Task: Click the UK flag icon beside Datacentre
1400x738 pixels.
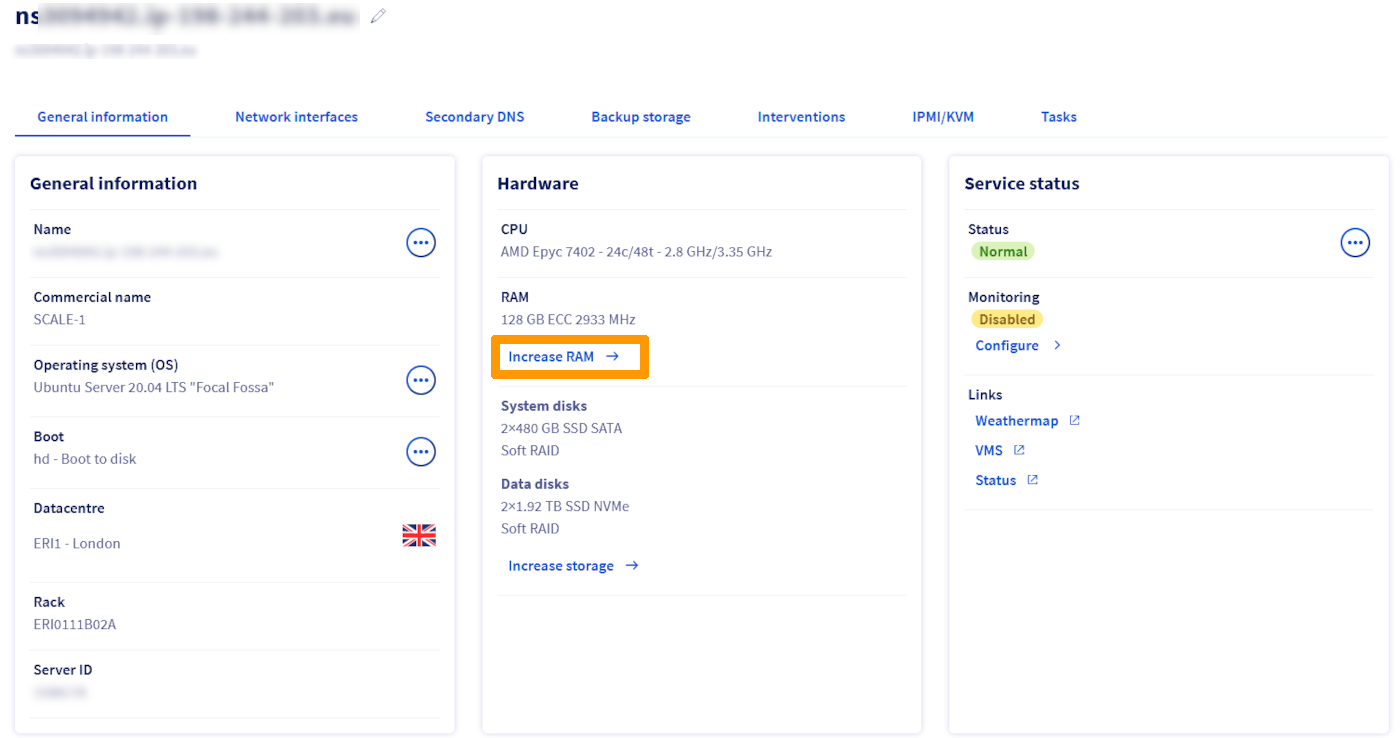Action: coord(419,536)
